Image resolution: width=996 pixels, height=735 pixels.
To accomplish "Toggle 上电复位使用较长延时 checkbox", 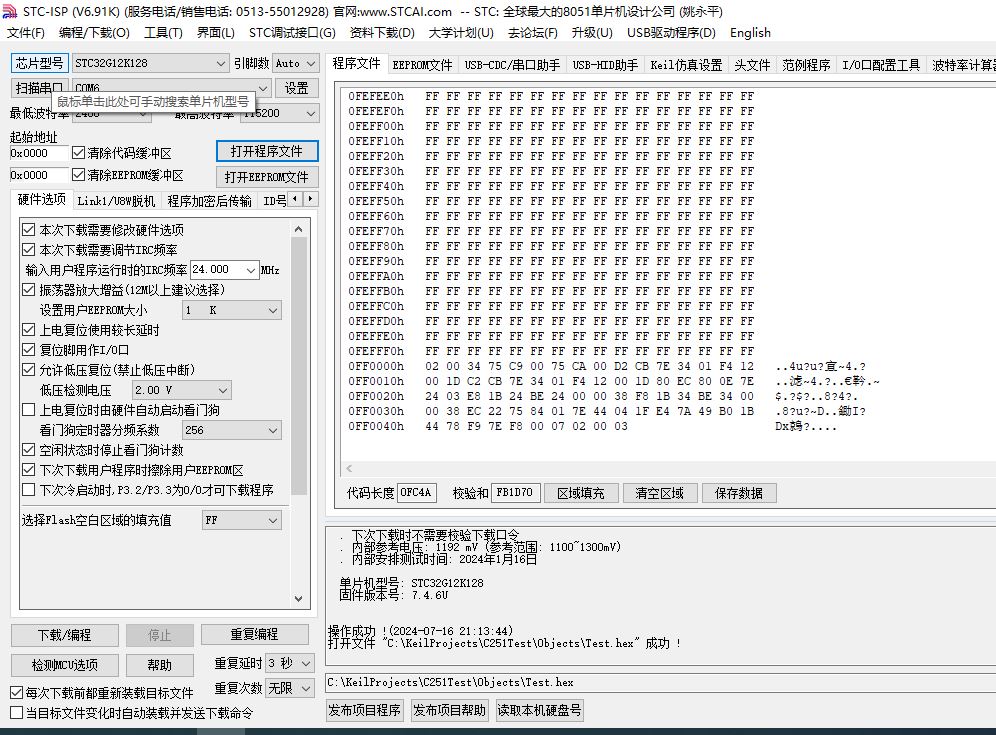I will 29,330.
